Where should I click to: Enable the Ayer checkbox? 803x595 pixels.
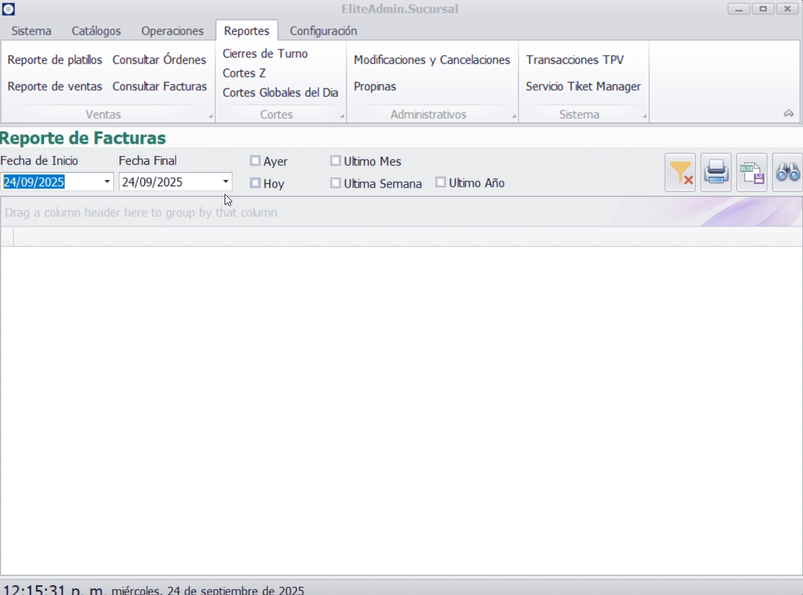[x=256, y=161]
